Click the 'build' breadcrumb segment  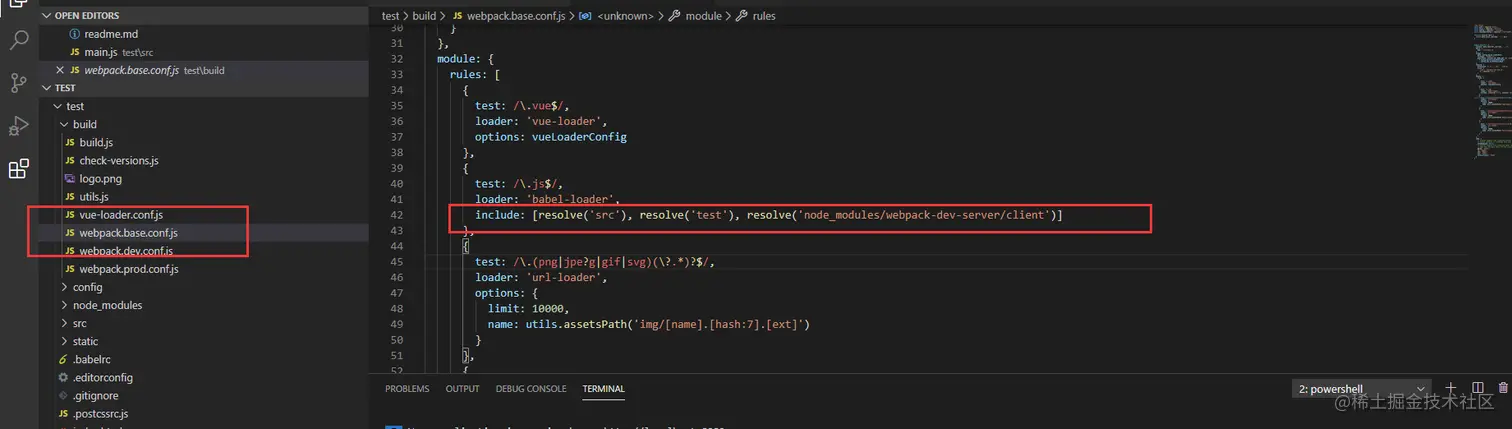424,16
